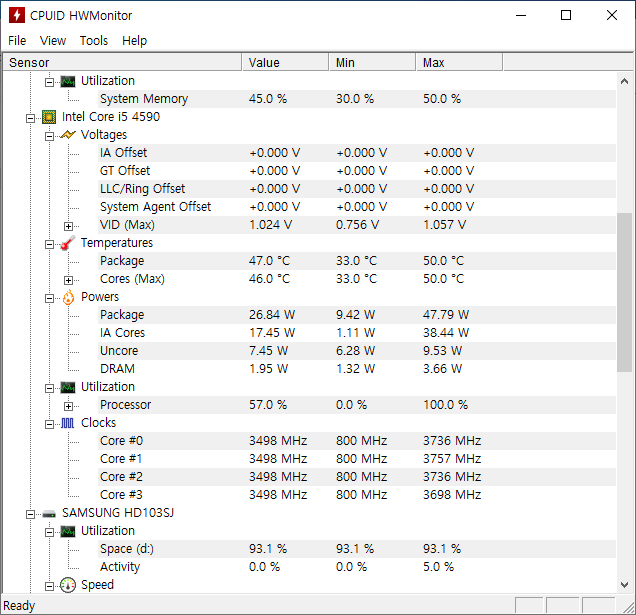Click the Clocks waveform icon

click(x=68, y=423)
